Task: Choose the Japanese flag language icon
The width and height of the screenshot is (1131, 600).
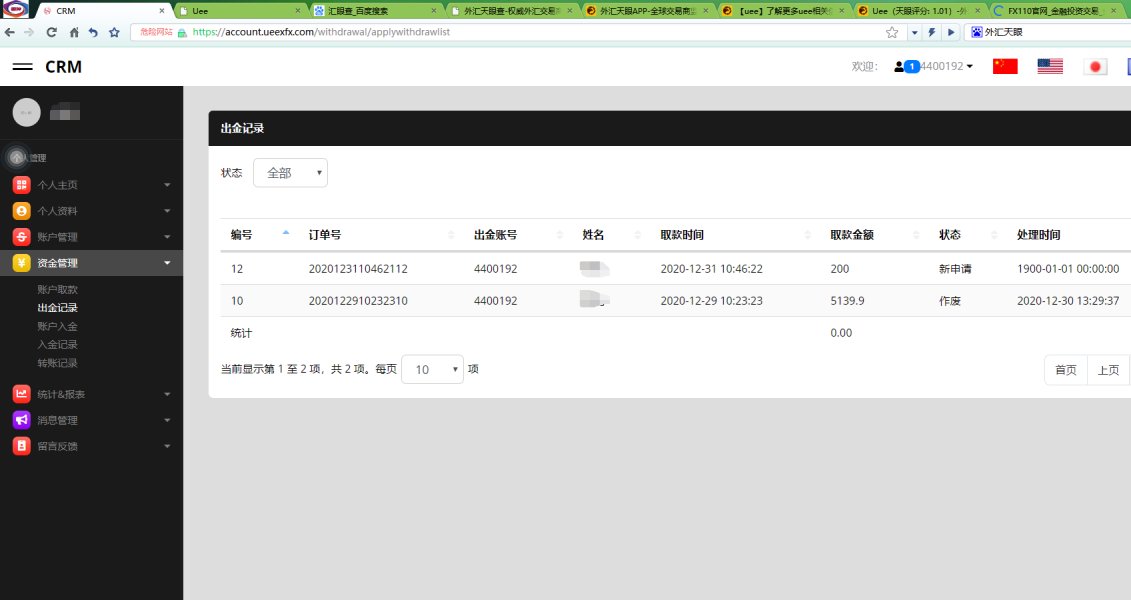Action: tap(1096, 67)
